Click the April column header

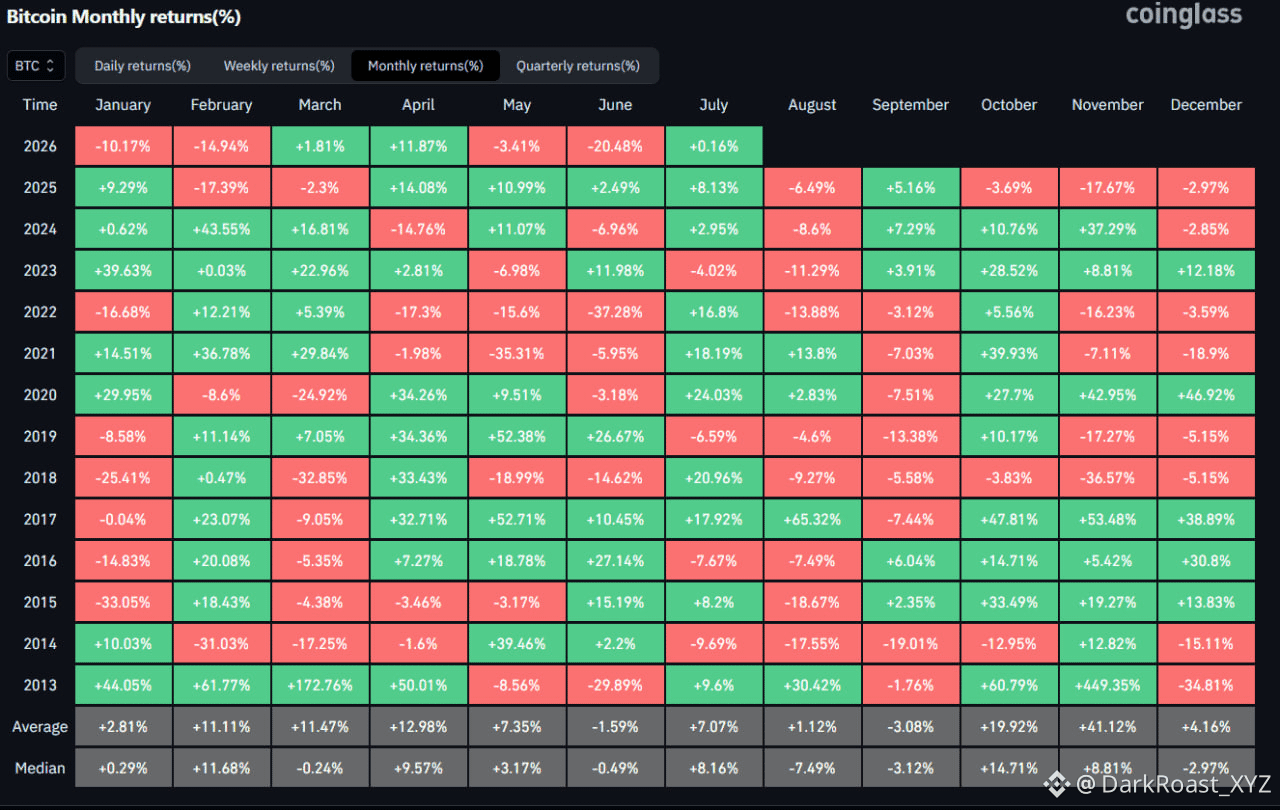(418, 105)
